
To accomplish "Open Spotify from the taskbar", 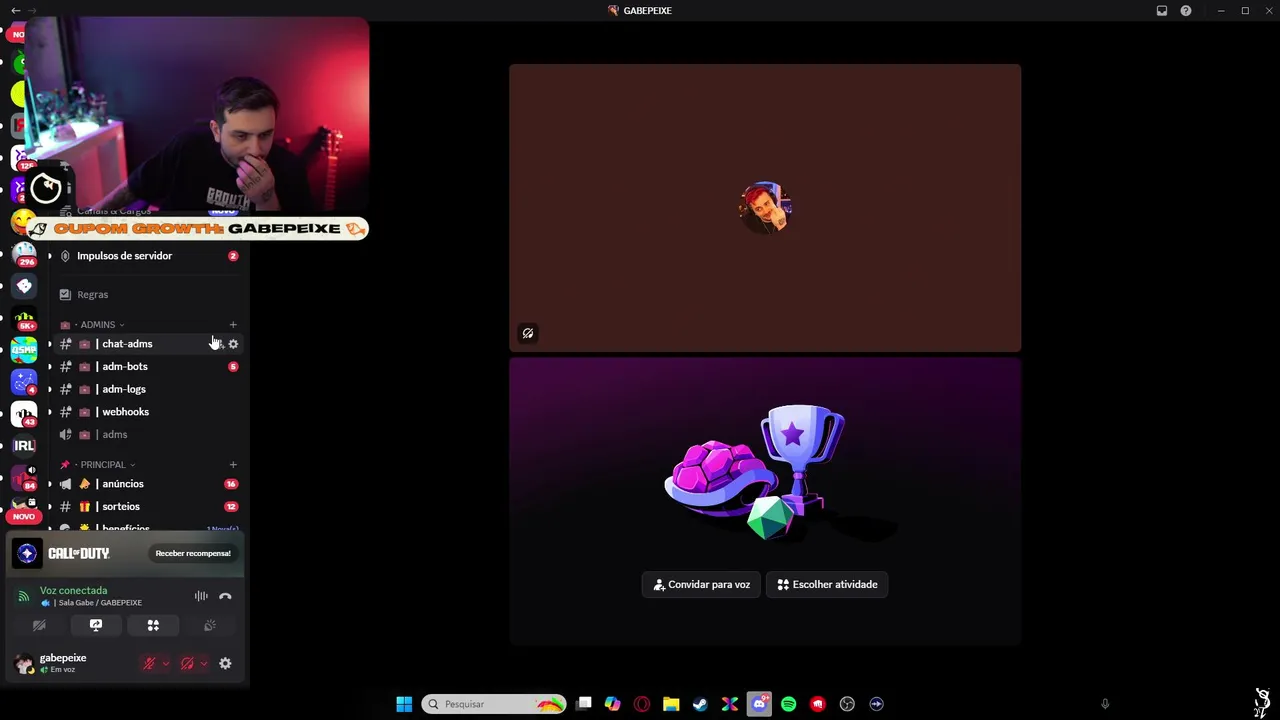I will [788, 704].
